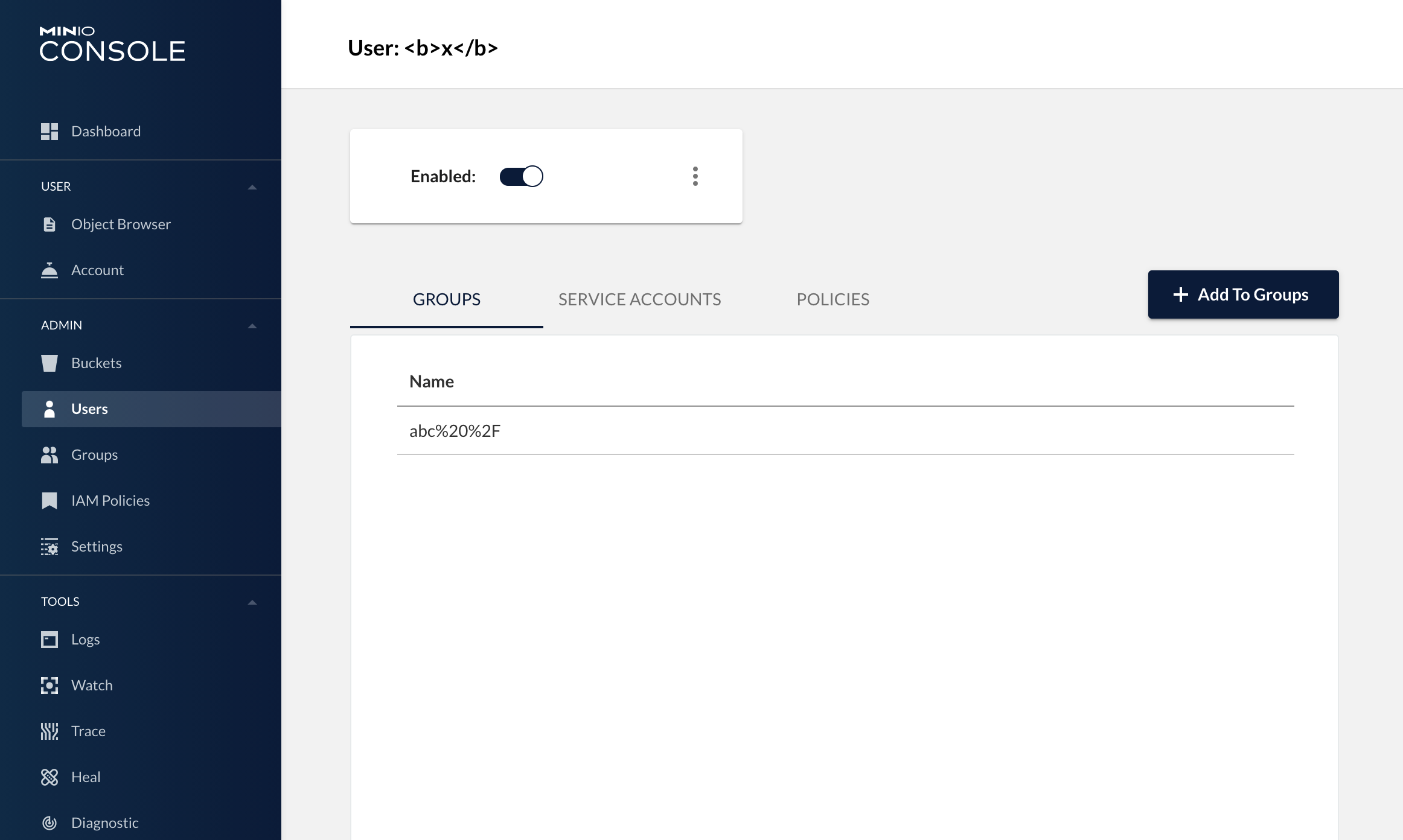The height and width of the screenshot is (840, 1403).
Task: Open the Diagnostic tool
Action: coord(151,823)
